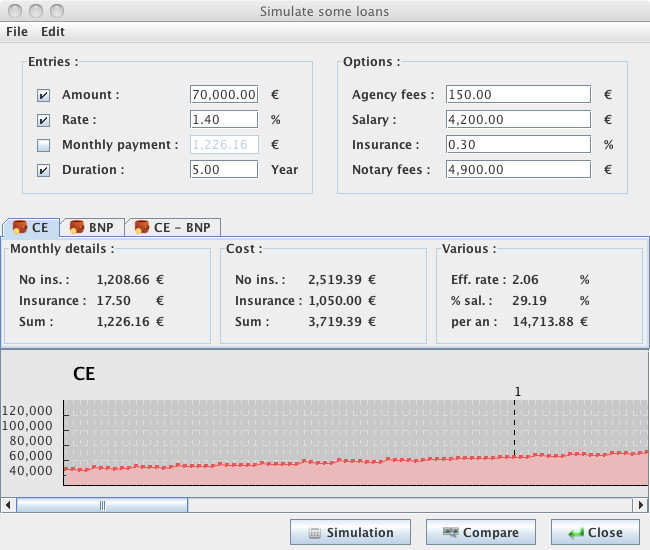This screenshot has width=650, height=550.
Task: Click the monitors icon on Compare button
Action: pyautogui.click(x=451, y=532)
